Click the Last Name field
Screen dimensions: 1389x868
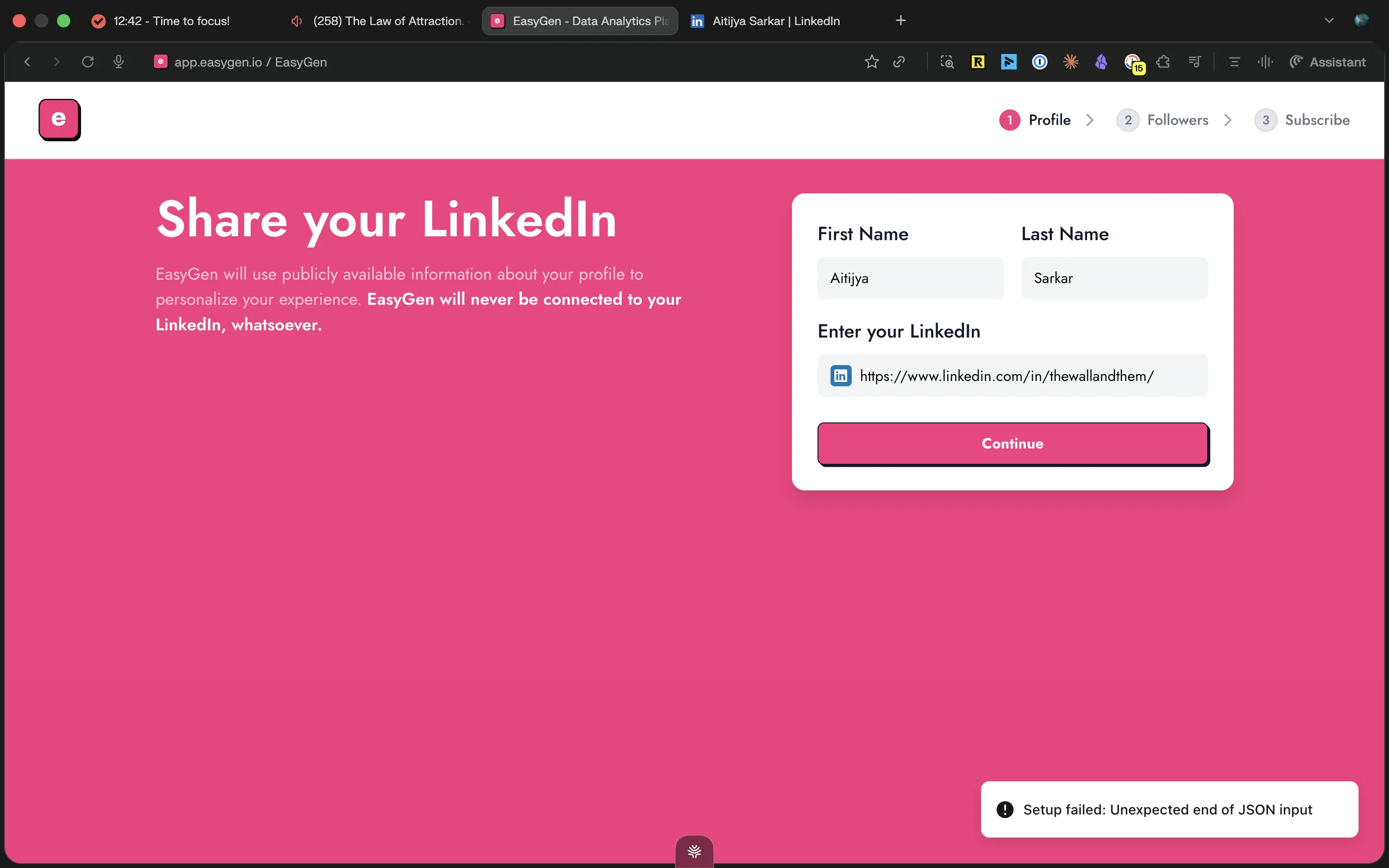click(1114, 278)
